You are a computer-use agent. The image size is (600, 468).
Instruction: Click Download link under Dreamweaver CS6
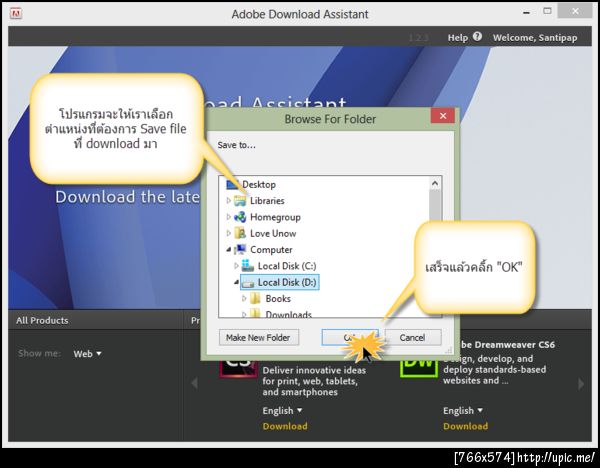click(x=465, y=426)
